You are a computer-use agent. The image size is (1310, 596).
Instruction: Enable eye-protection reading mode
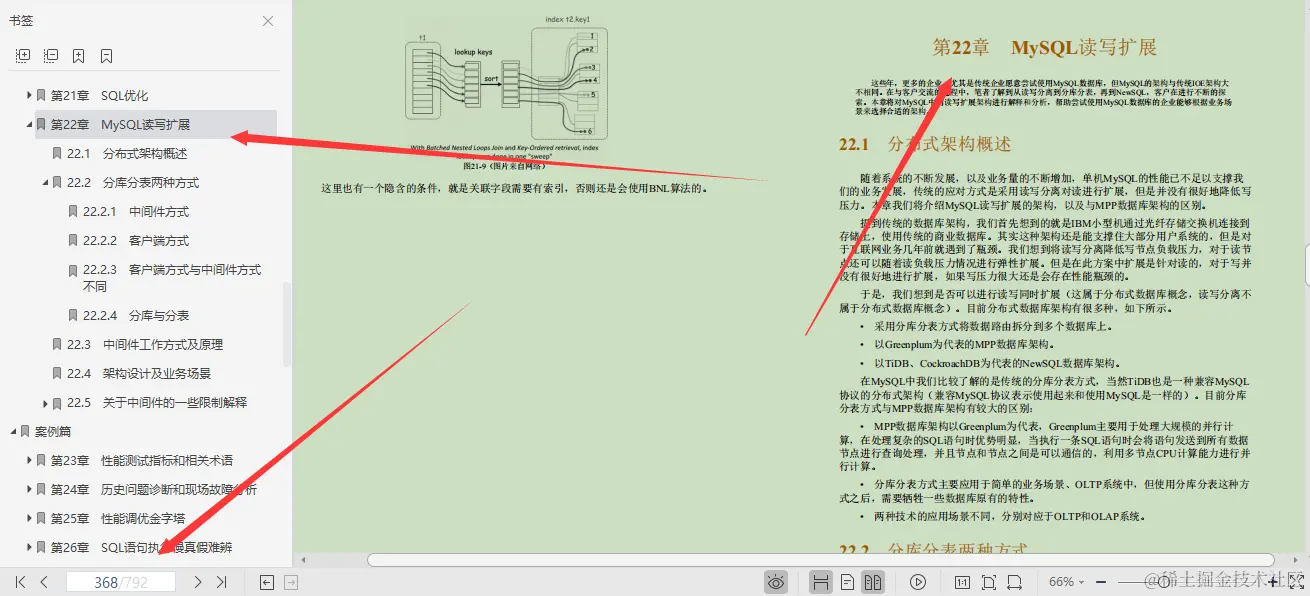(x=776, y=581)
